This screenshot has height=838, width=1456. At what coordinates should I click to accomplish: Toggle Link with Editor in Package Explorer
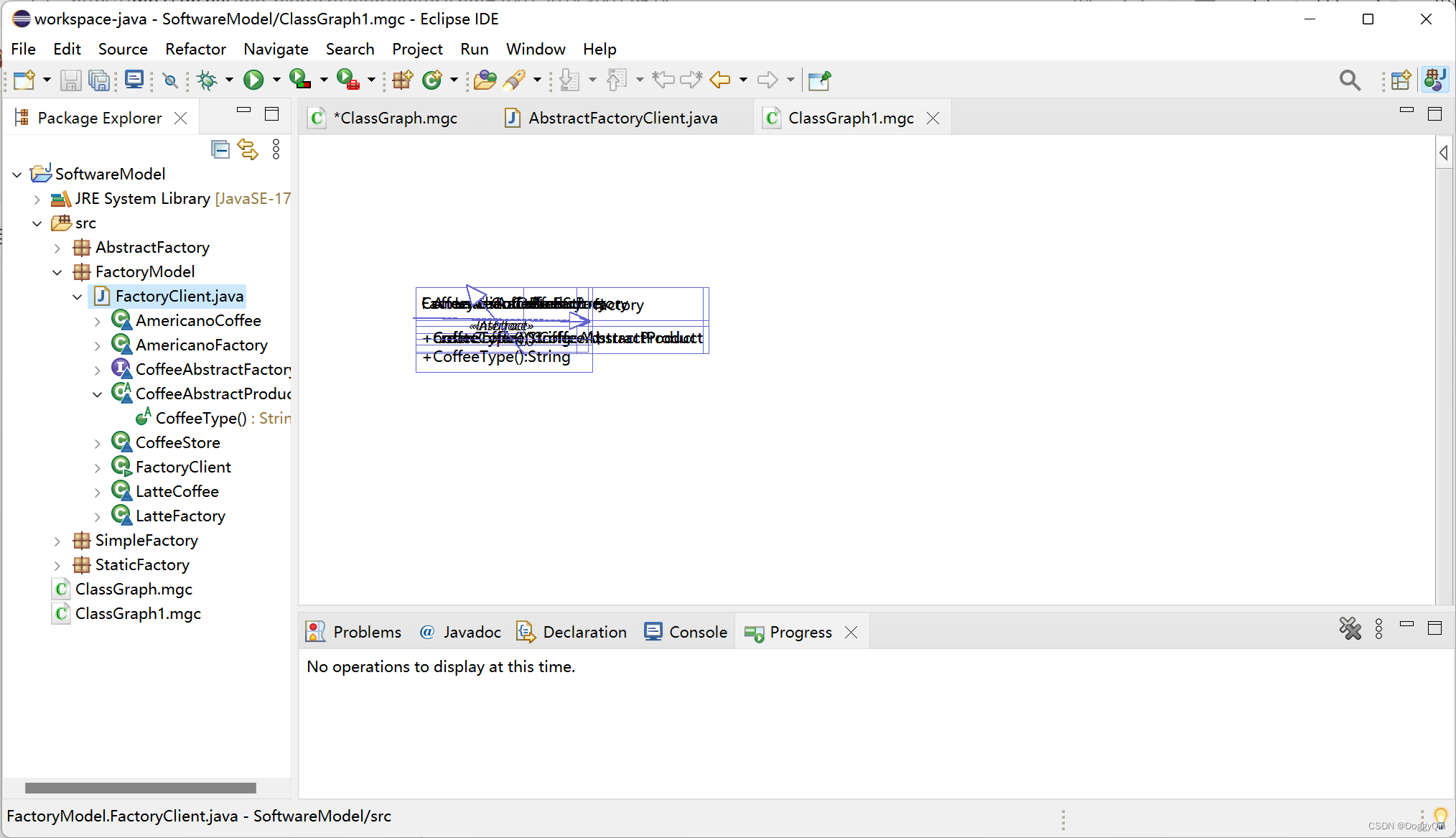248,149
